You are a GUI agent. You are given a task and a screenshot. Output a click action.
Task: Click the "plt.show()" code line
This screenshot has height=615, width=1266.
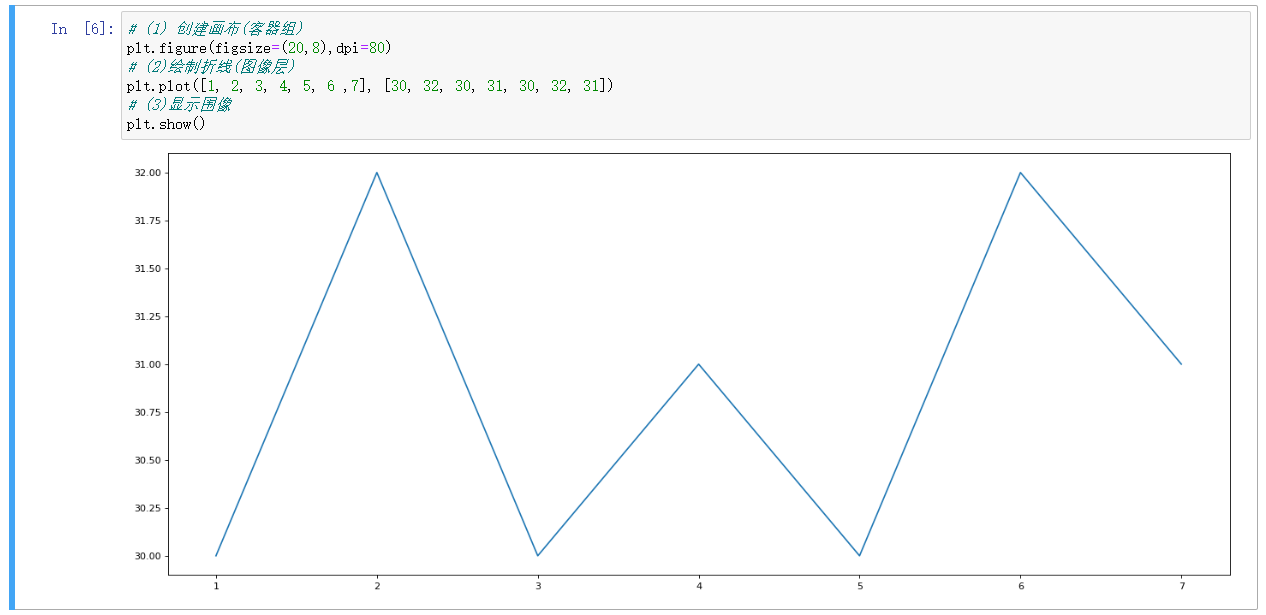pyautogui.click(x=165, y=124)
